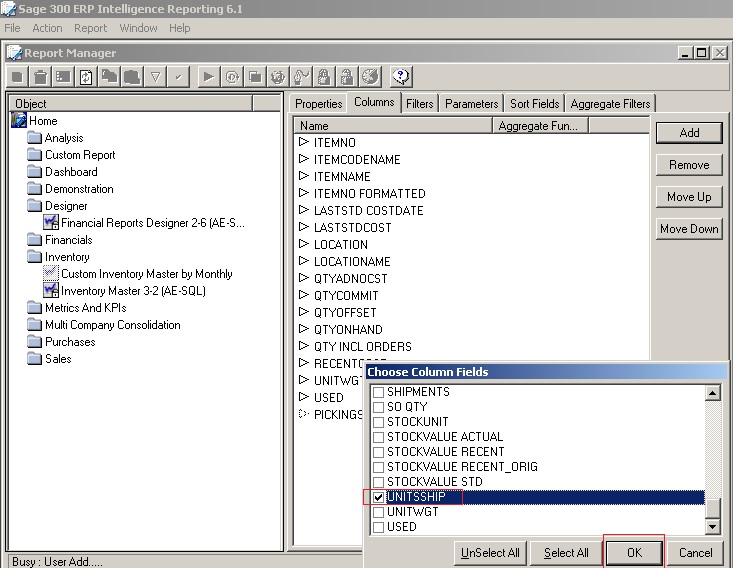Click the copy toolbar icon

[x=109, y=77]
